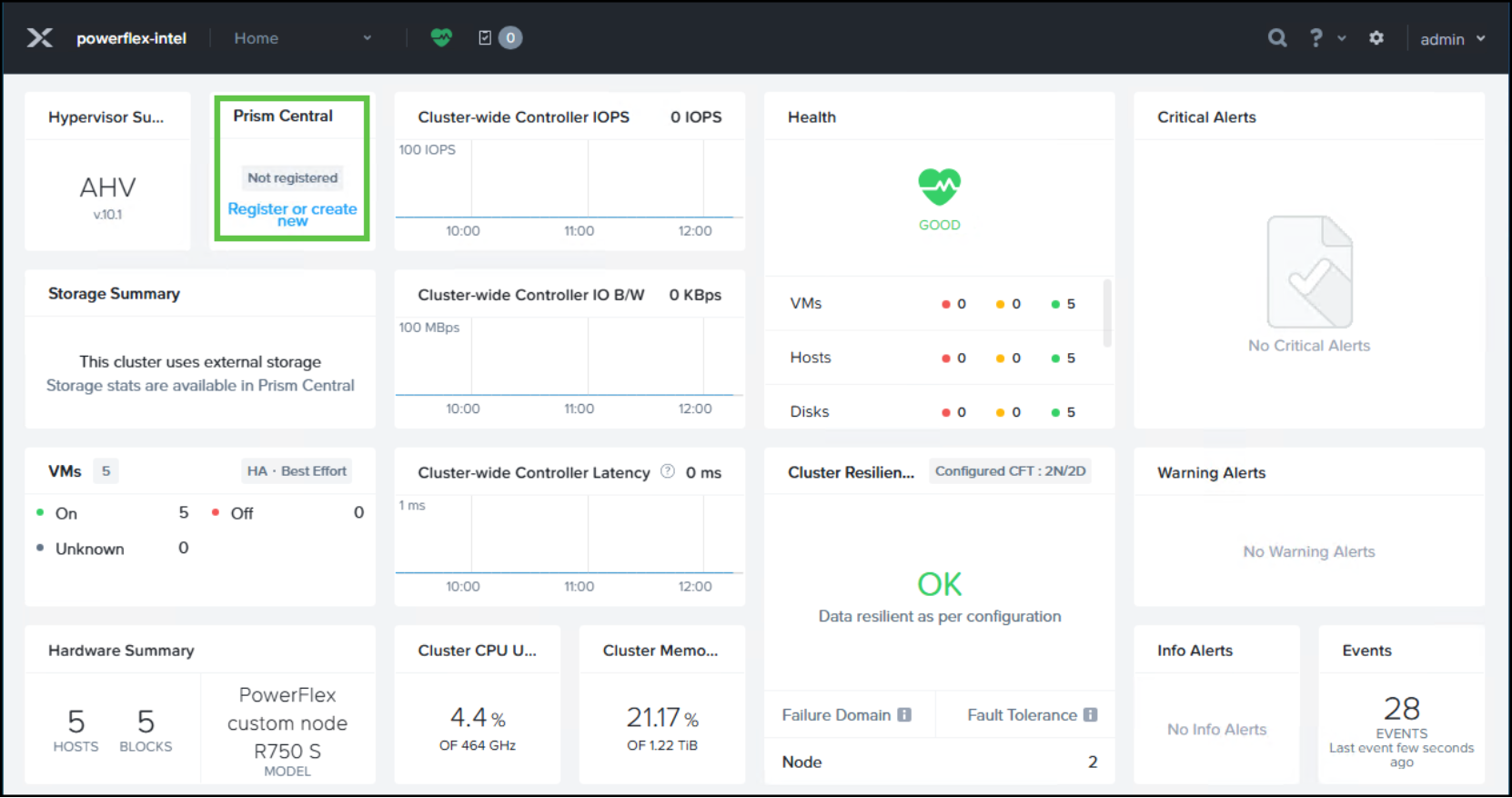The width and height of the screenshot is (1512, 798).
Task: Click the Configured CFT : 2N/2D badge
Action: click(x=1011, y=470)
